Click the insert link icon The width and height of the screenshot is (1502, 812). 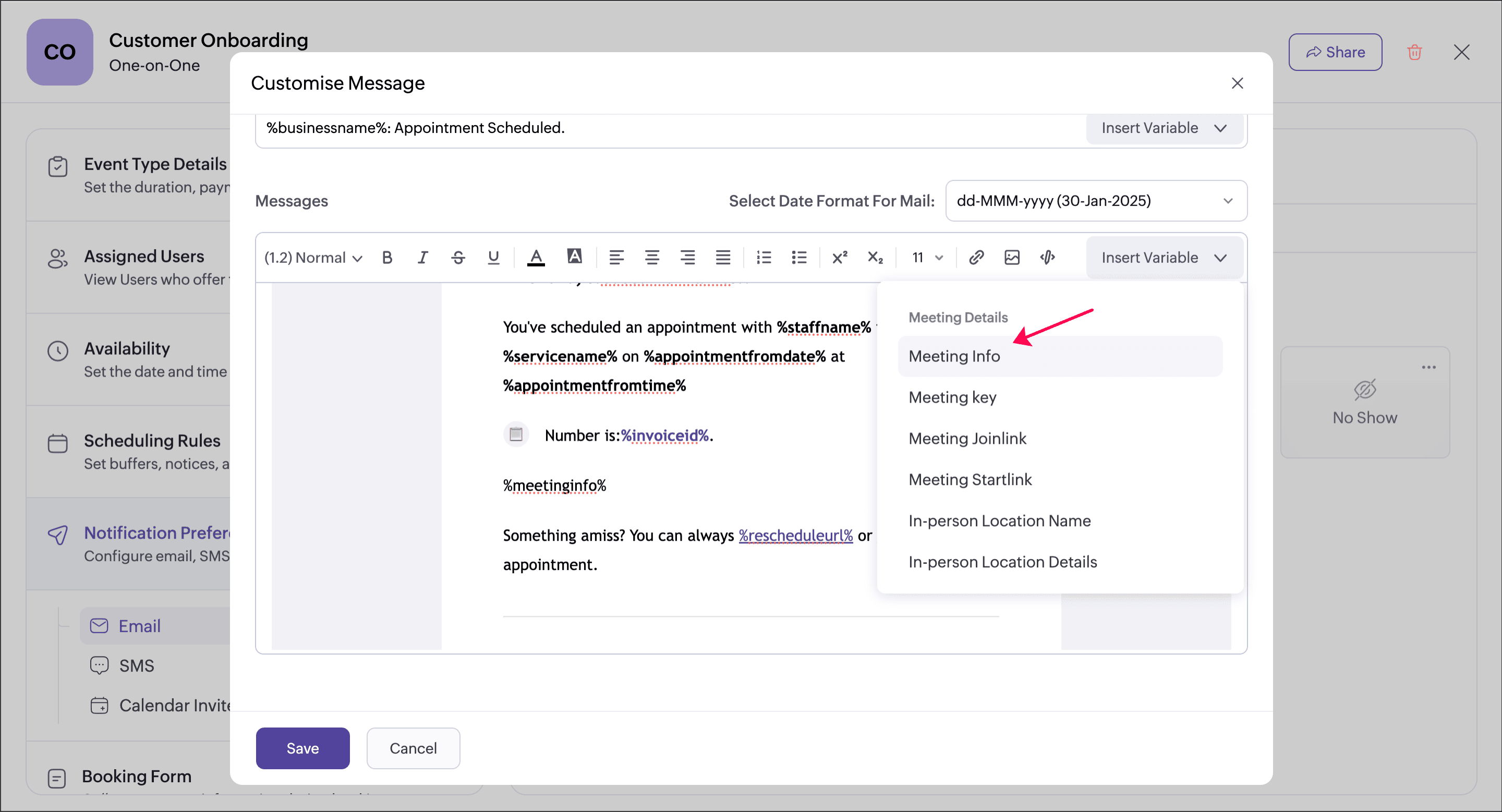[976, 257]
